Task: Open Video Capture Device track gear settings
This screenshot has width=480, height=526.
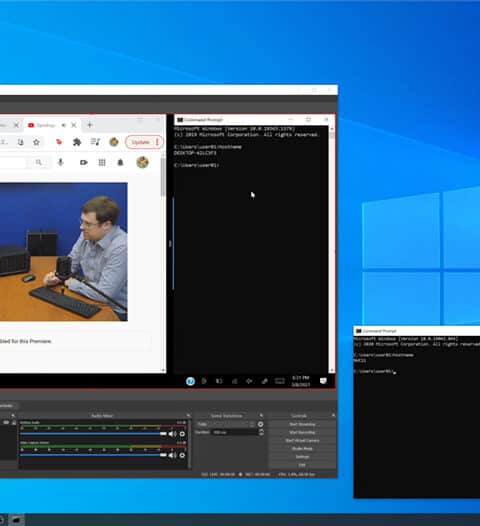Action: (182, 455)
